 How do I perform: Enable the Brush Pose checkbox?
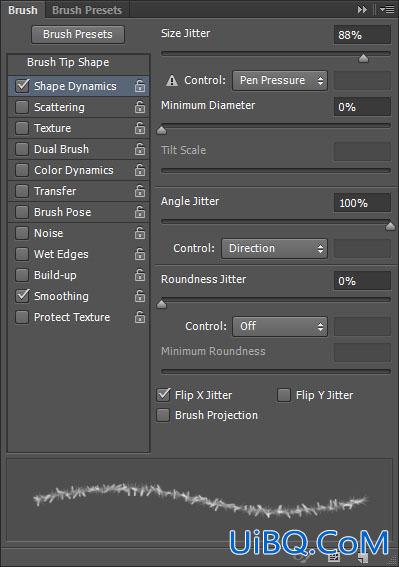[22, 212]
